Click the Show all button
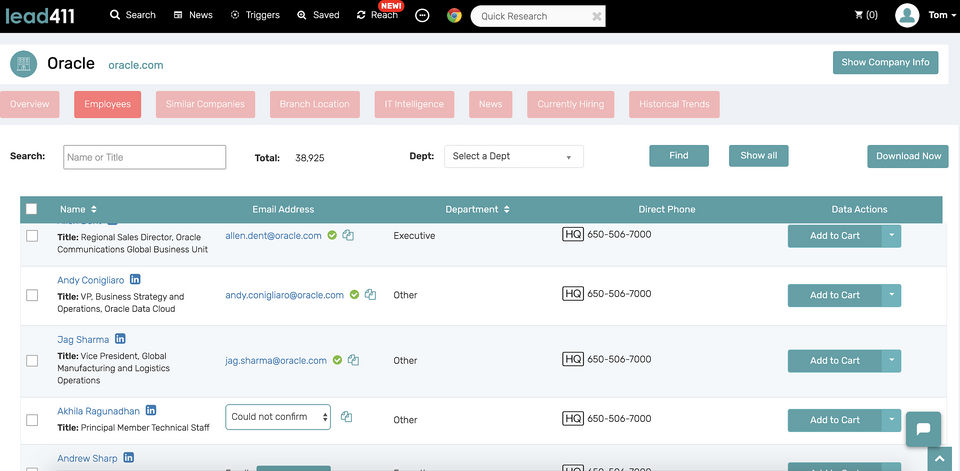 pos(759,156)
